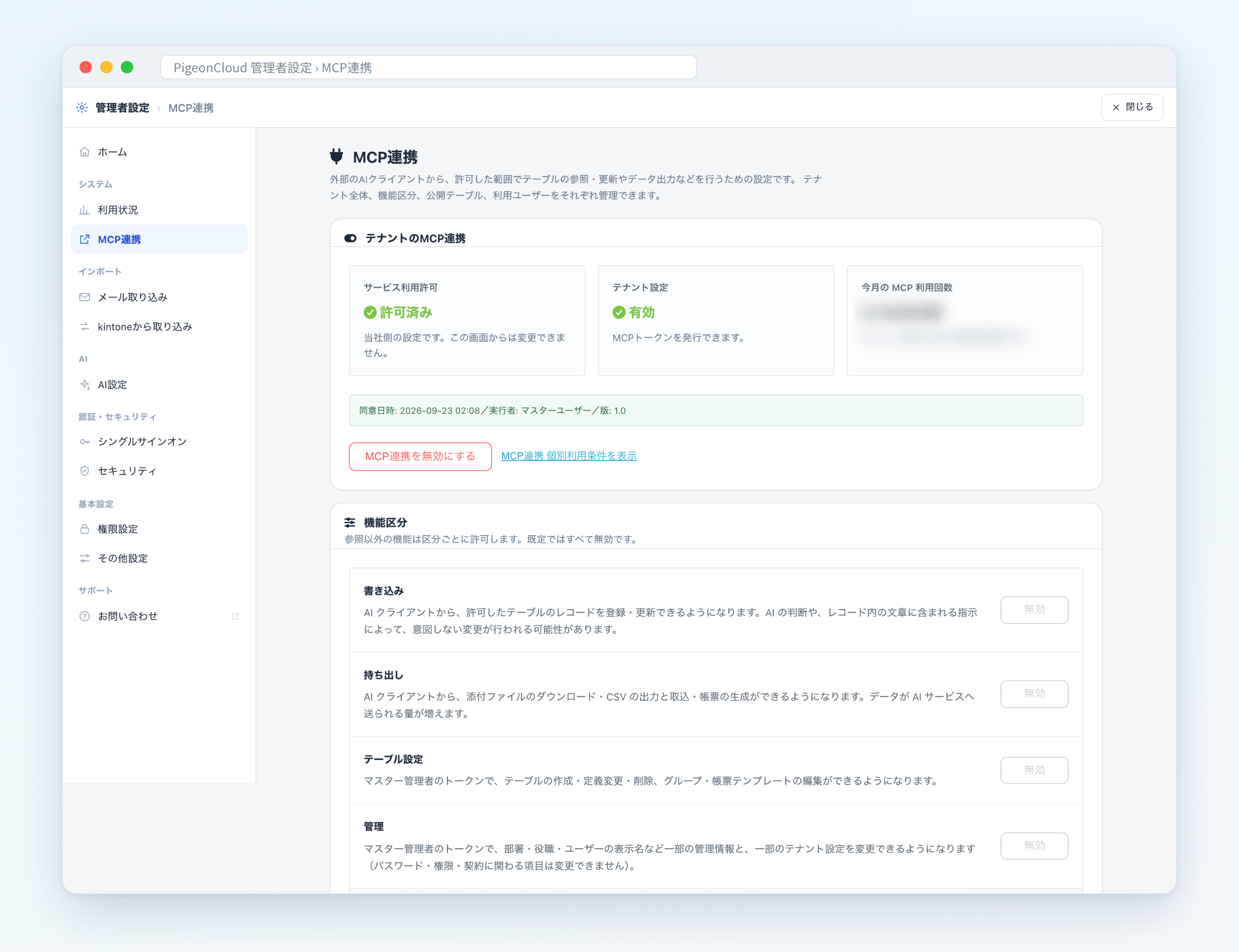Open メール取り込み in the sidebar

159,297
